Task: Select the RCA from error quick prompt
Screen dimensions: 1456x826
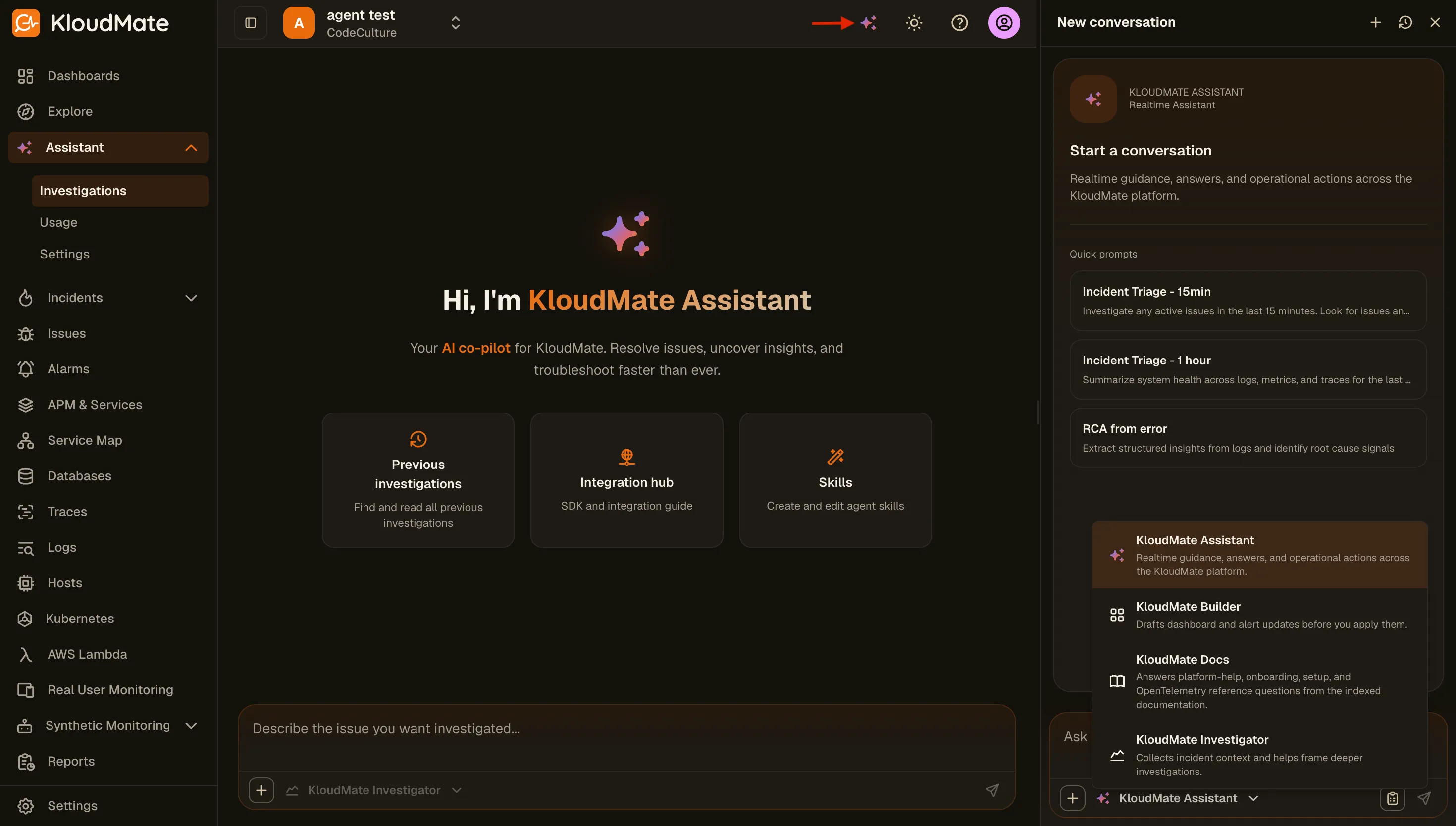Action: (x=1248, y=438)
